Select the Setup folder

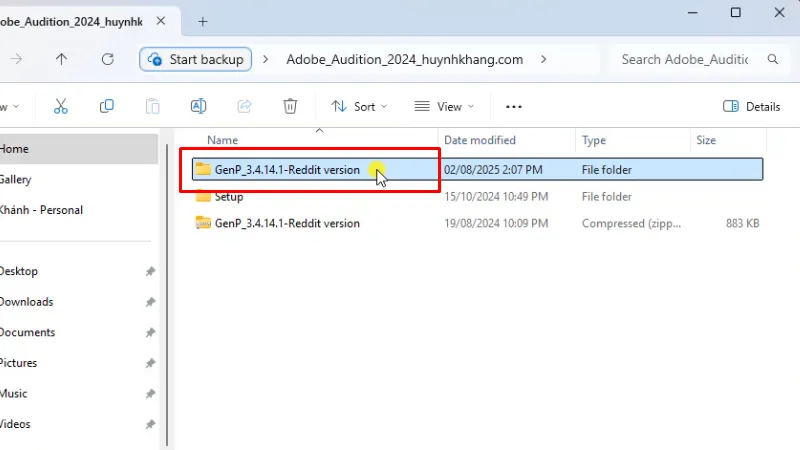click(x=228, y=197)
